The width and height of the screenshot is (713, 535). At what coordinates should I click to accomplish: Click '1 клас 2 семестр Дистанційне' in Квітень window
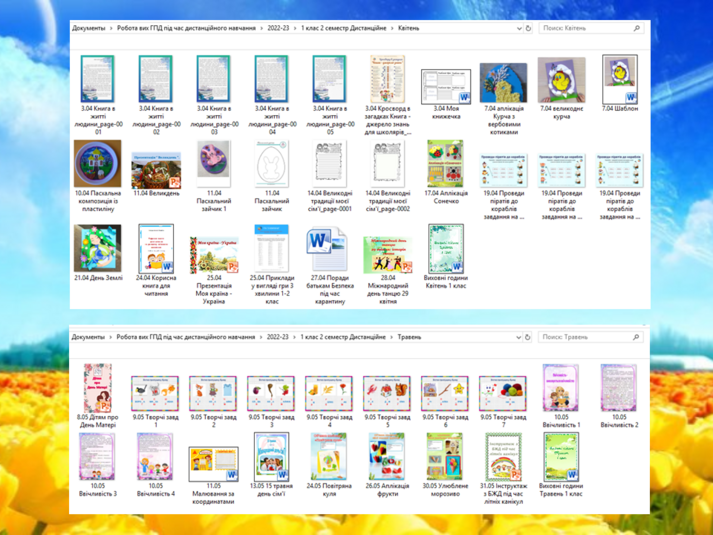point(343,28)
